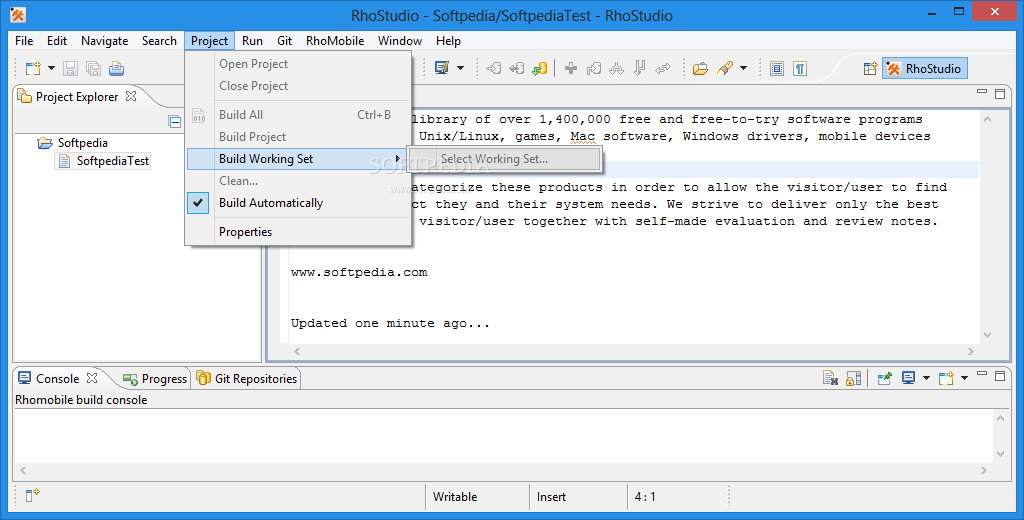Click the Save All toolbar icon
The image size is (1024, 520).
pos(93,68)
